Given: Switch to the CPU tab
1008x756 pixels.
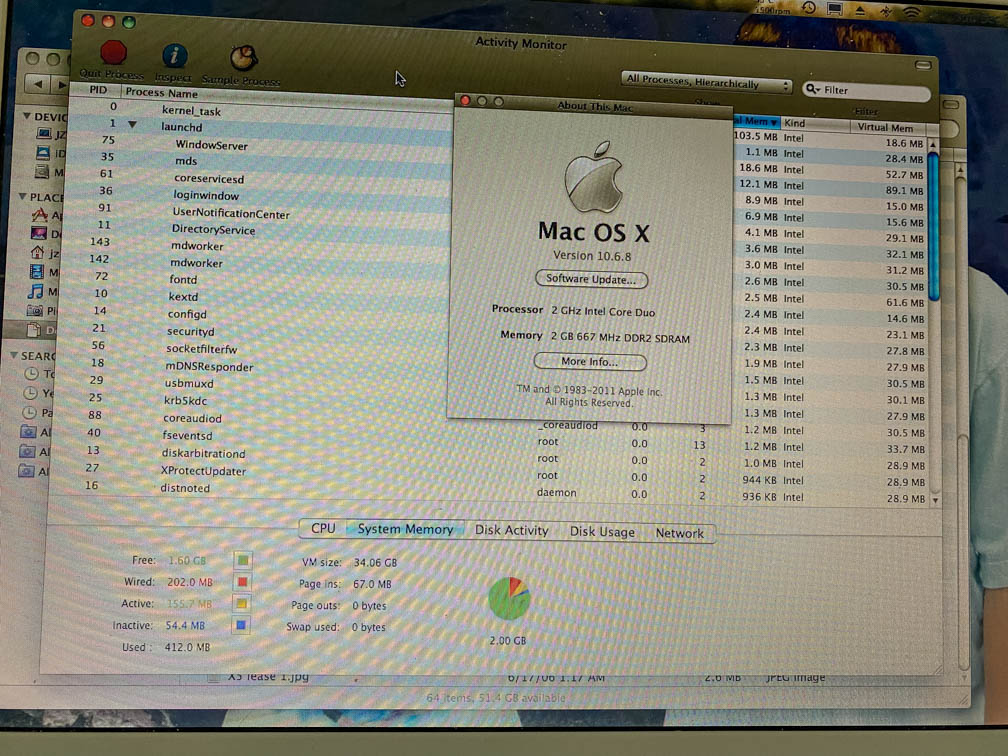Looking at the screenshot, I should [x=323, y=528].
